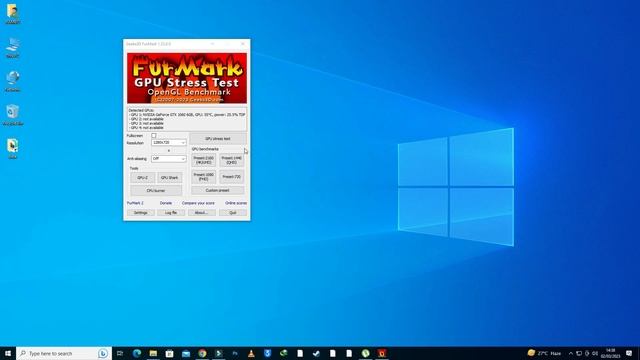Open VLC media player from the taskbar
Screen dimensions: 640x360
[251, 353]
